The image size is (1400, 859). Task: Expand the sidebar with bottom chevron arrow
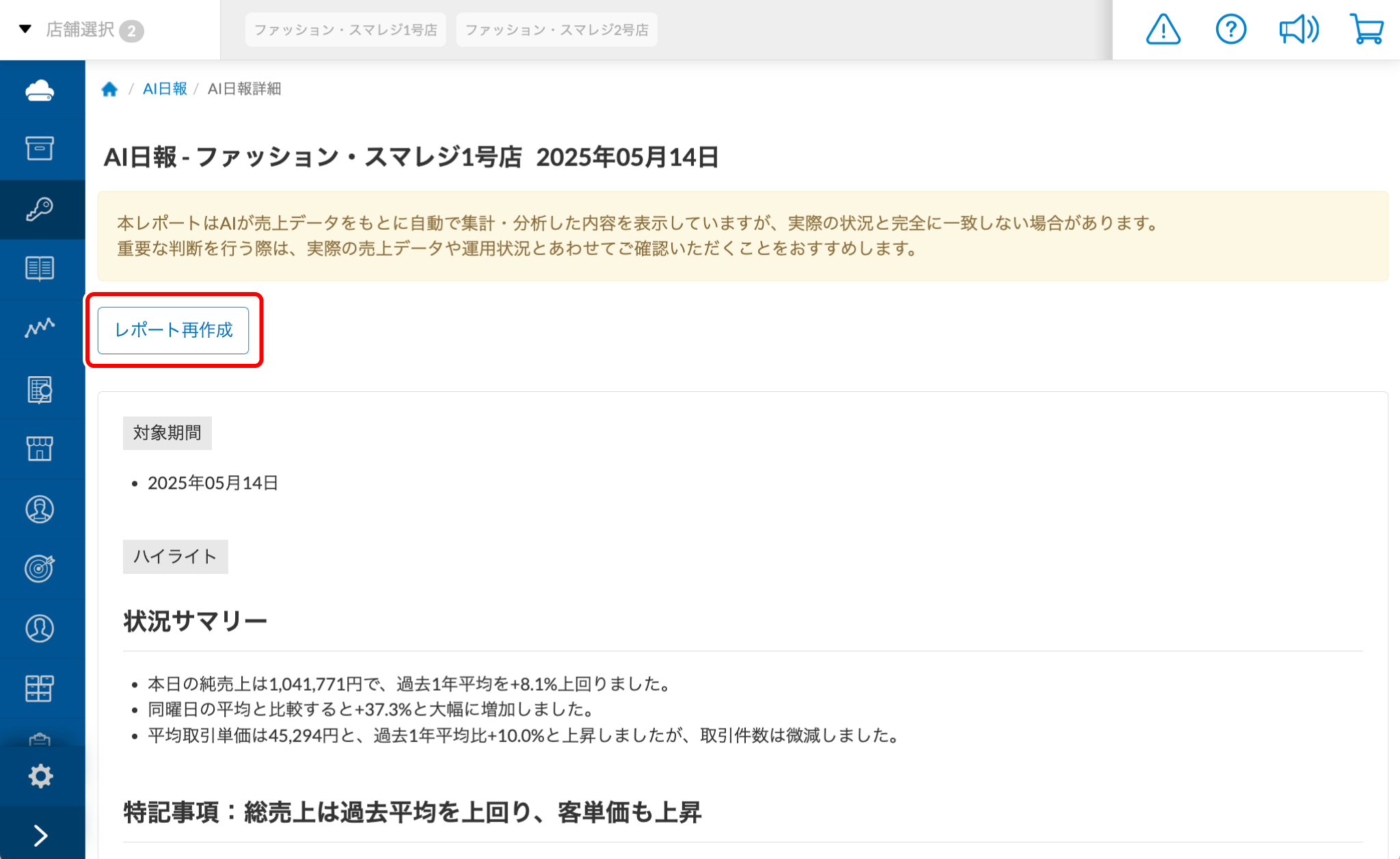click(x=40, y=835)
